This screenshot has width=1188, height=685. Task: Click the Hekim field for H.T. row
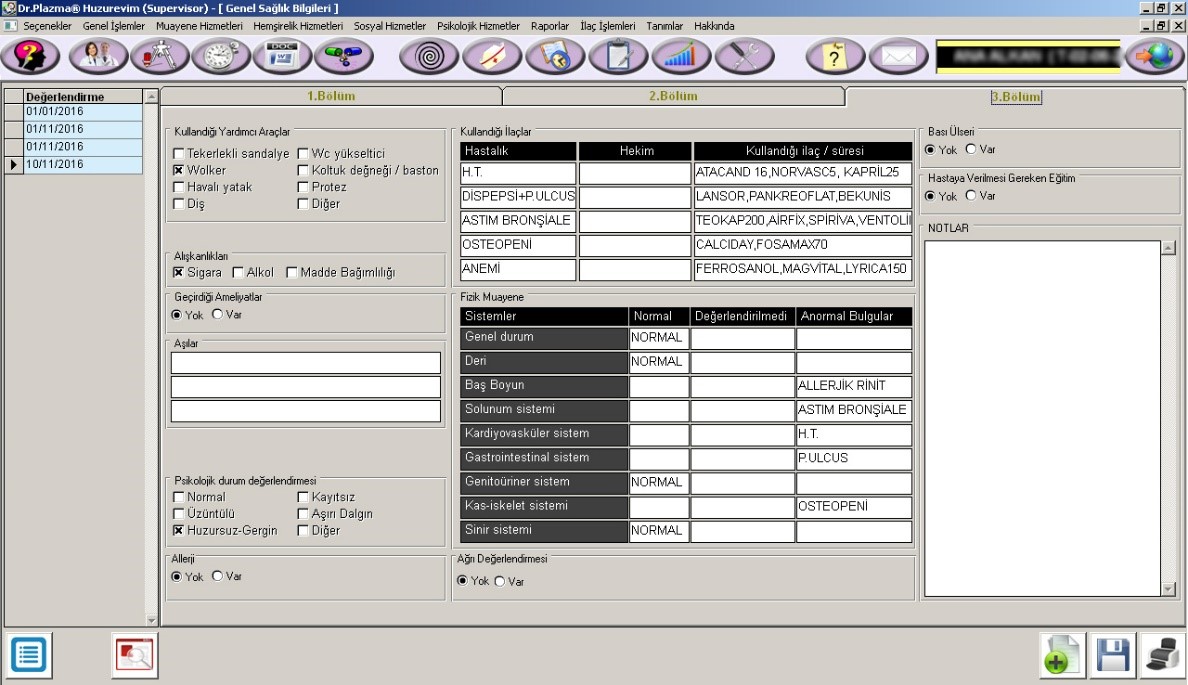[x=635, y=173]
